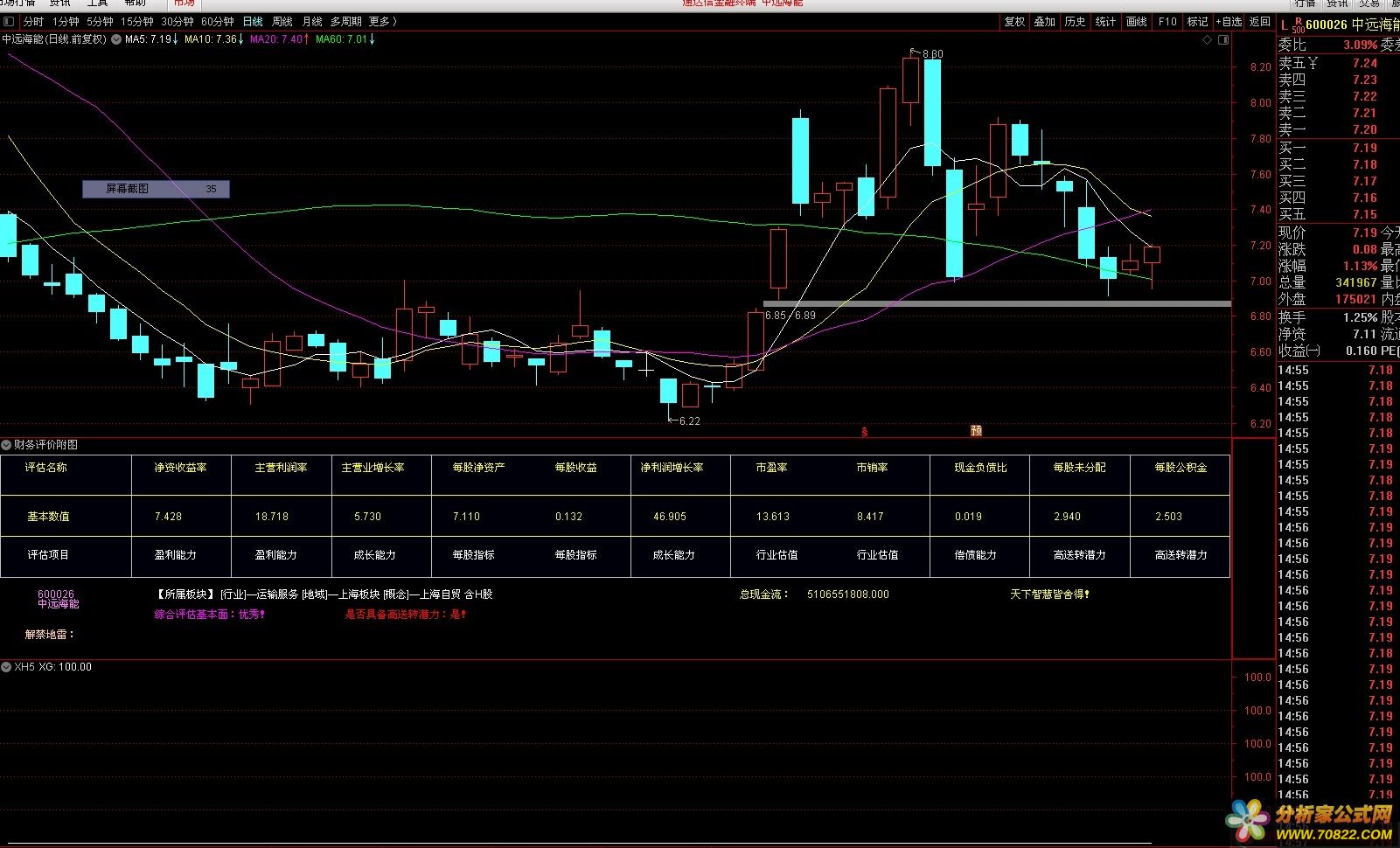1400x848 pixels.
Task: Click the 市盈率 value 13.613
Action: (773, 517)
